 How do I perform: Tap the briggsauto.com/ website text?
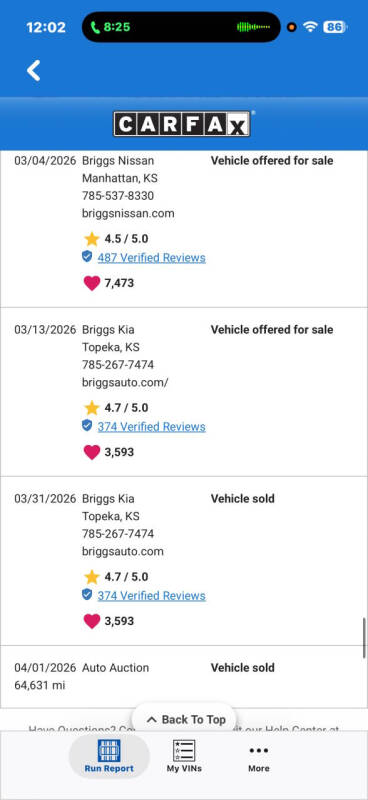(x=125, y=382)
